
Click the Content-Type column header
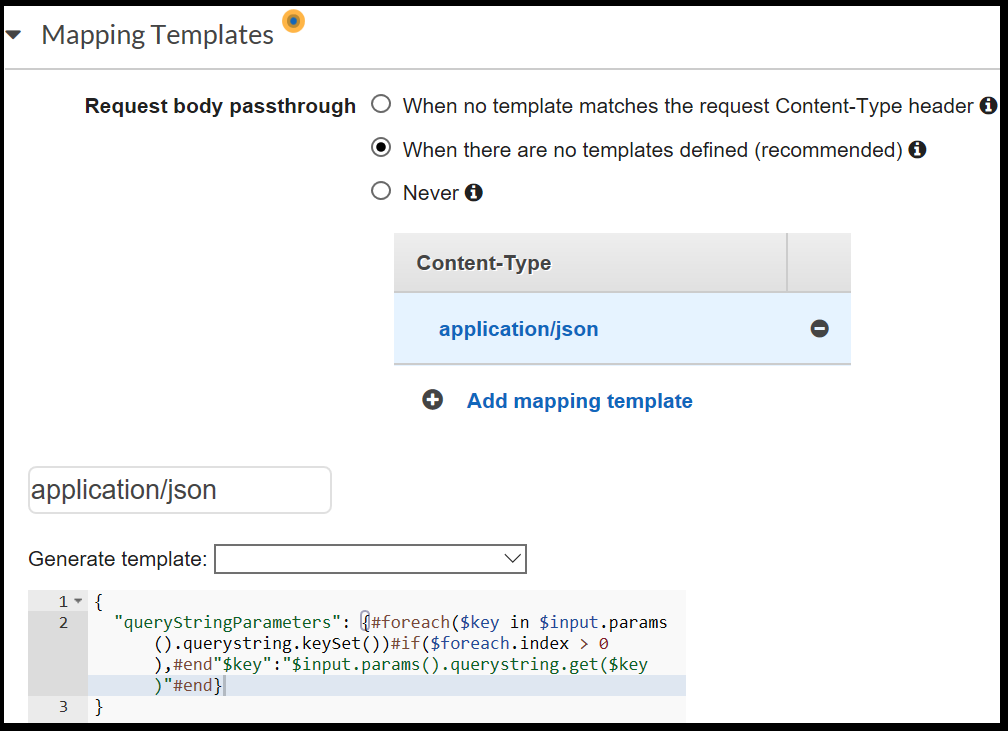(484, 263)
